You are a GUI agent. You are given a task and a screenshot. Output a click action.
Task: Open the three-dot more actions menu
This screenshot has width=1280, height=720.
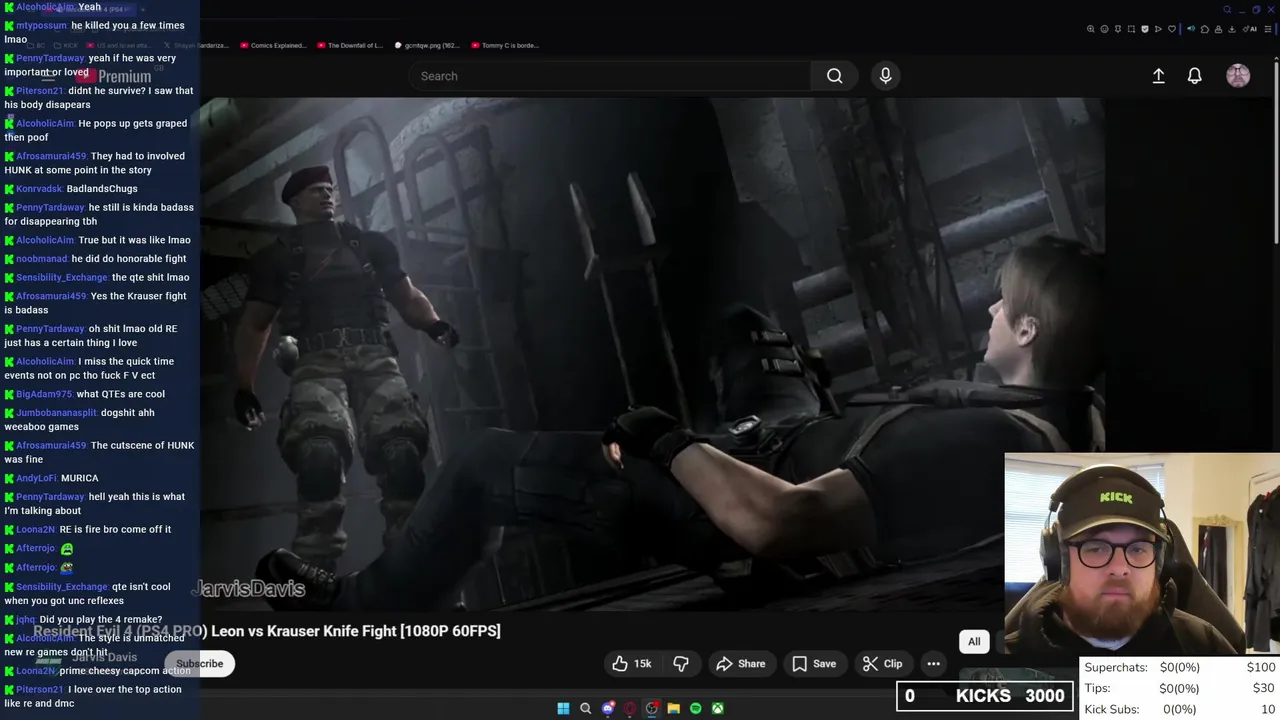click(x=933, y=664)
